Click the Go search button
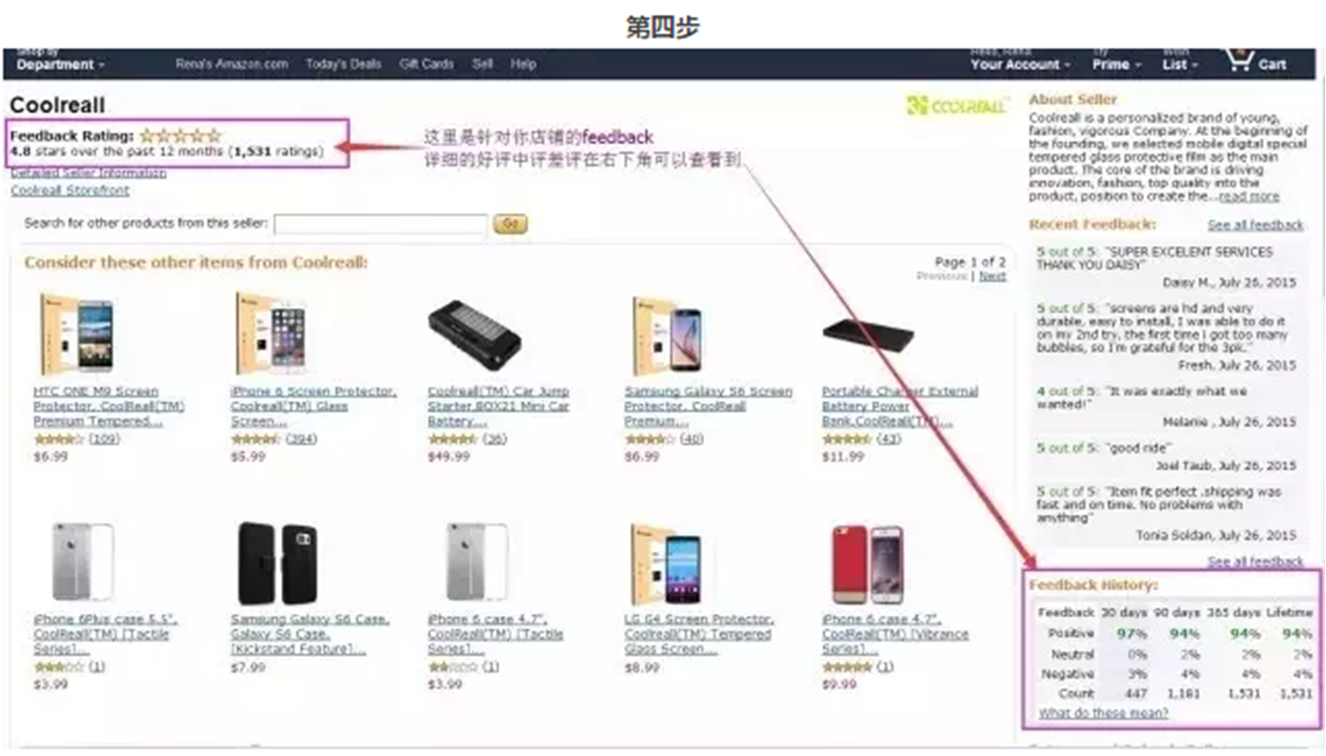The height and width of the screenshot is (756, 1326). pyautogui.click(x=510, y=224)
